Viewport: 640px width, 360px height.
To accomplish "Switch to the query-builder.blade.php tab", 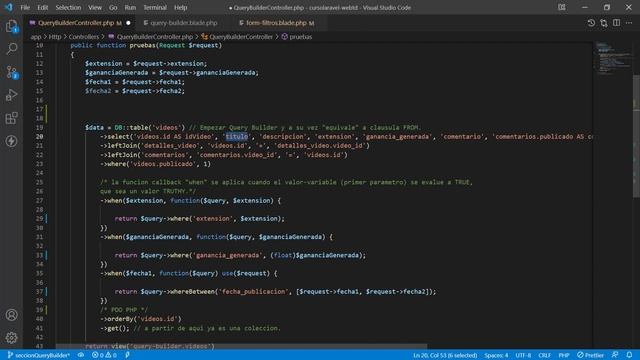I will pos(184,23).
